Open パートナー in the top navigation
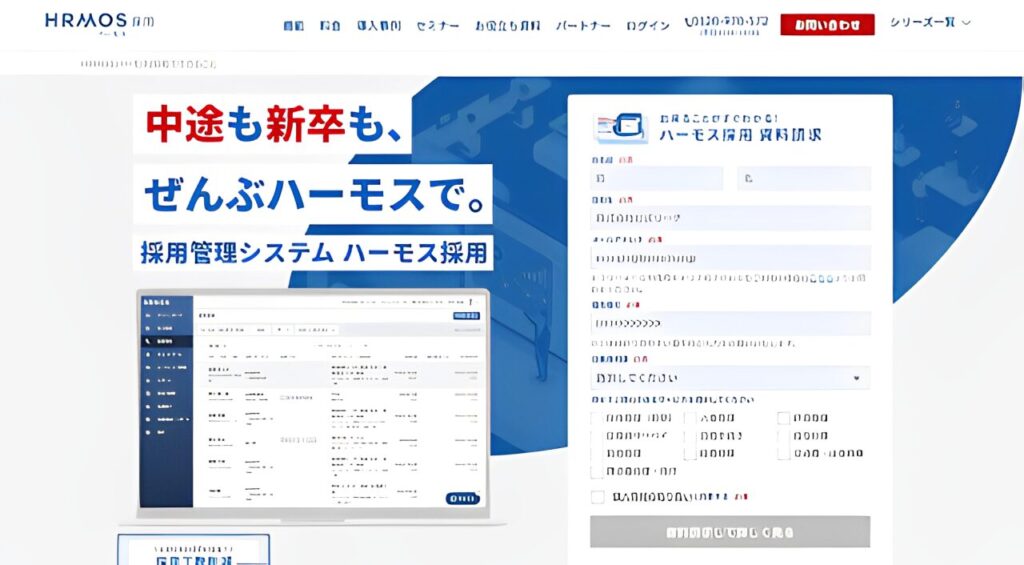Screen dimensions: 1024x565 583,25
